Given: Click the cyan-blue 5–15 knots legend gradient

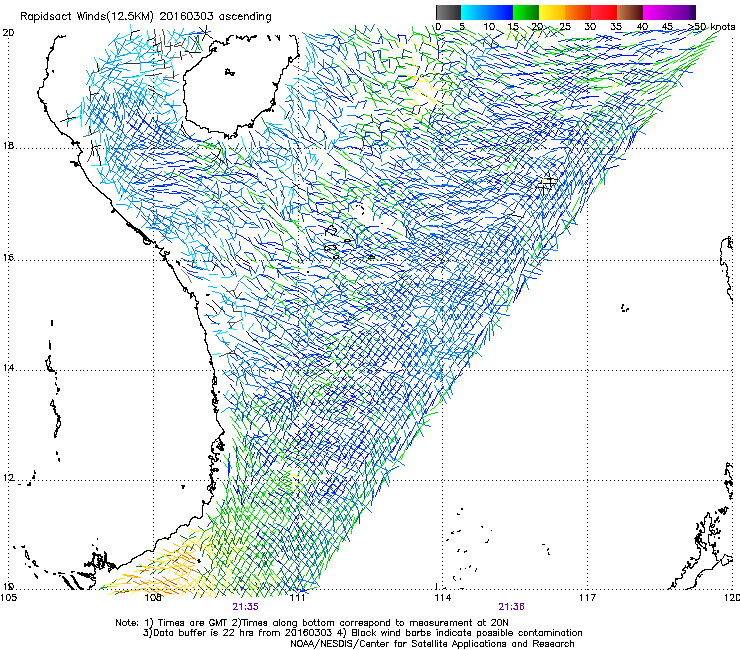Looking at the screenshot, I should [487, 12].
